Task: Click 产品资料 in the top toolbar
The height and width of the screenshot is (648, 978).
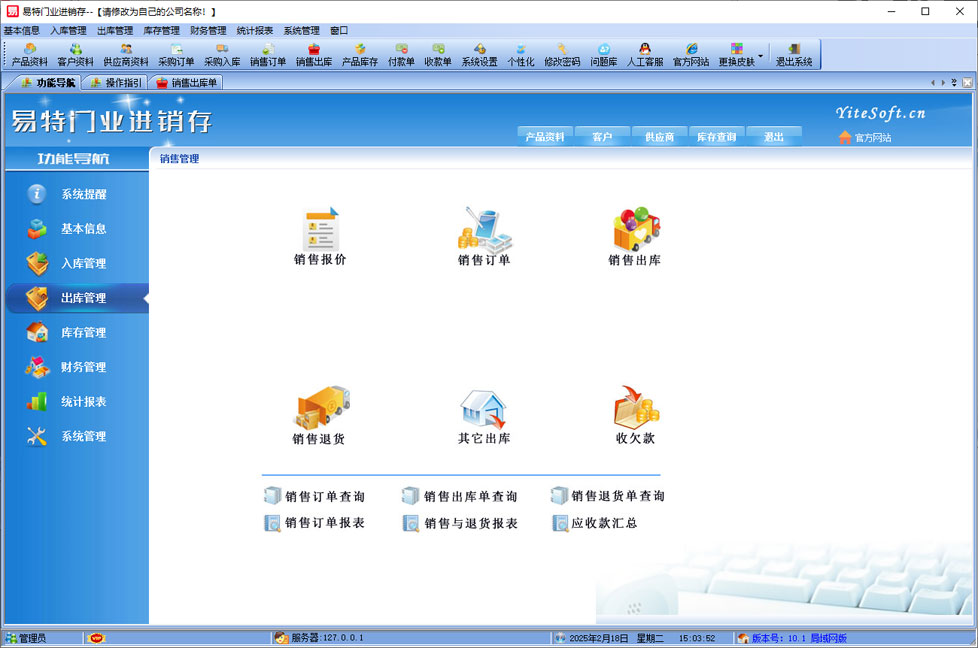Action: 29,55
